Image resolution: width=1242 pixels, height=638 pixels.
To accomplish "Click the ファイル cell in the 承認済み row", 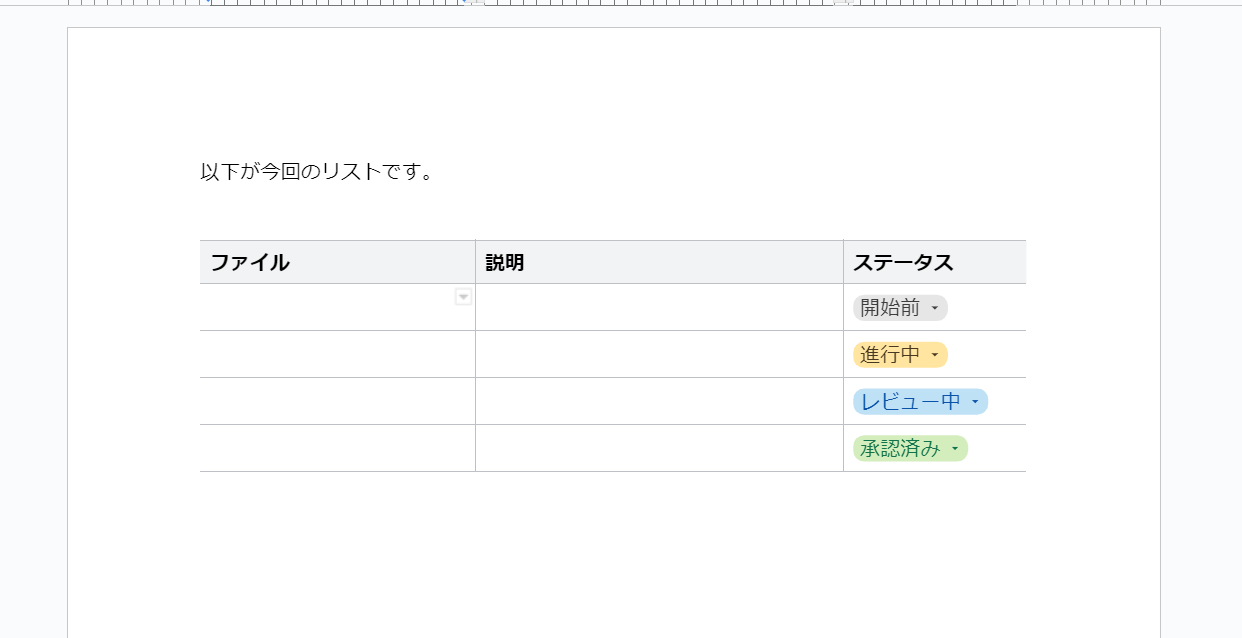I will coord(337,448).
